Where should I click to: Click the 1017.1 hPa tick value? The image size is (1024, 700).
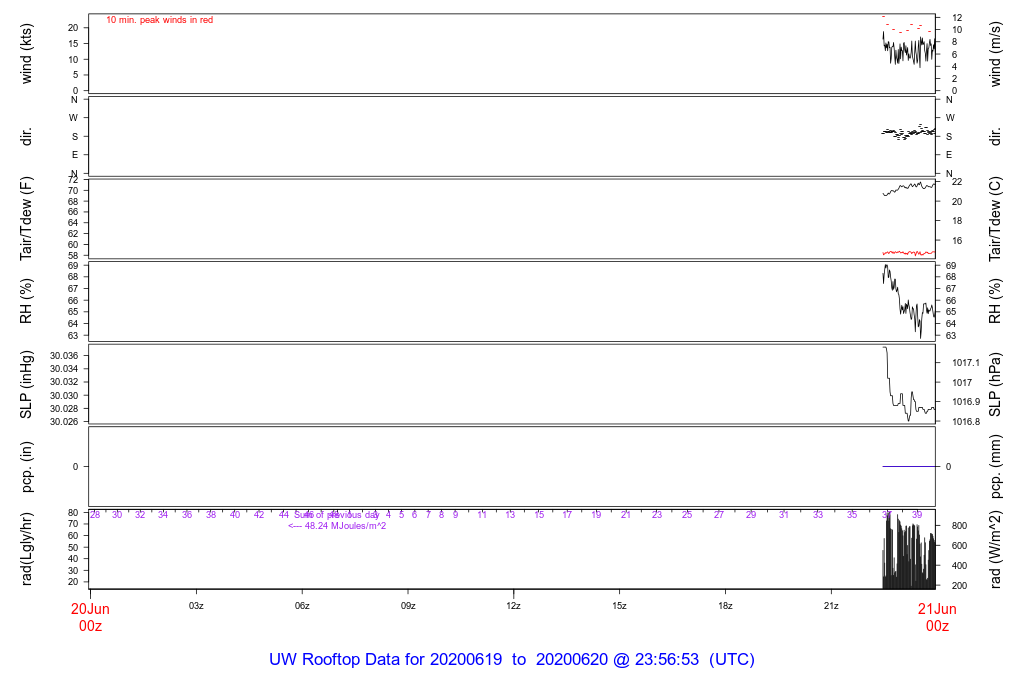point(966,362)
